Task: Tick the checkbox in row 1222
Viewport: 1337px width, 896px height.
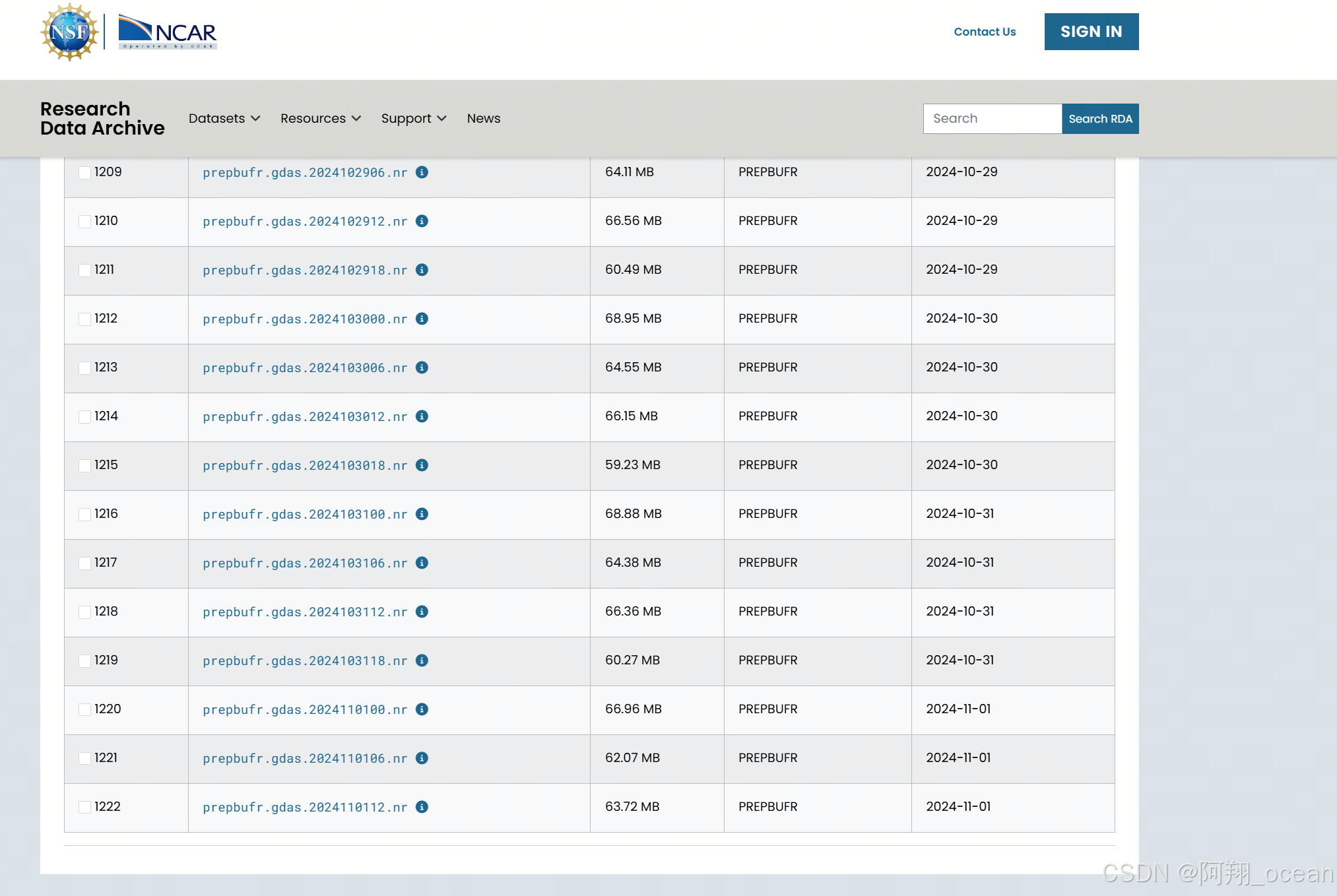Action: (84, 808)
